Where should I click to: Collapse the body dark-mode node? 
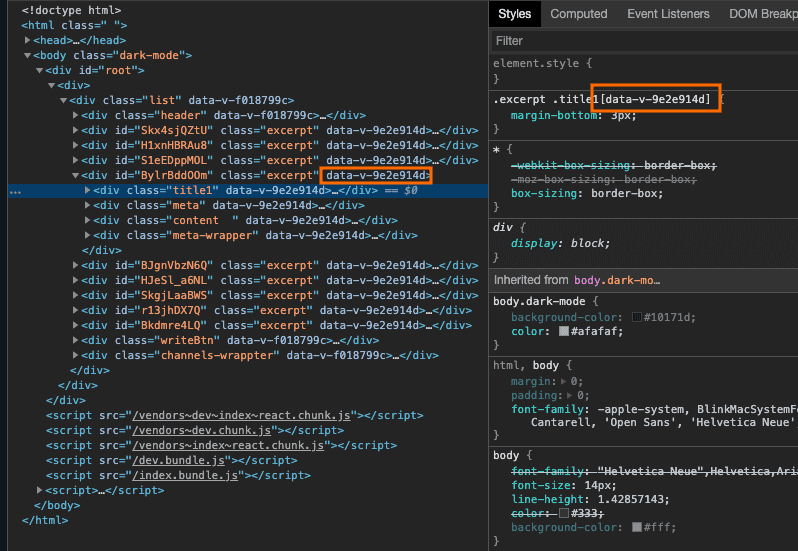(x=27, y=55)
